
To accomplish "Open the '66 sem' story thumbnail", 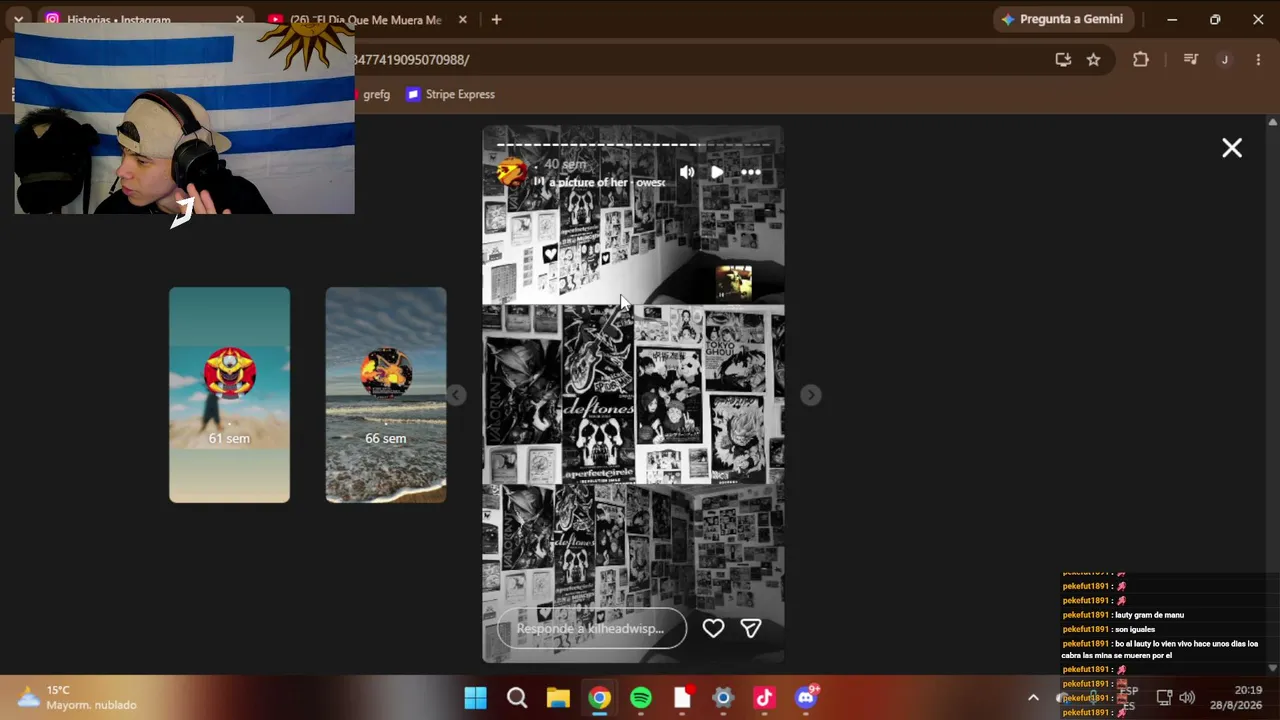I will click(386, 395).
